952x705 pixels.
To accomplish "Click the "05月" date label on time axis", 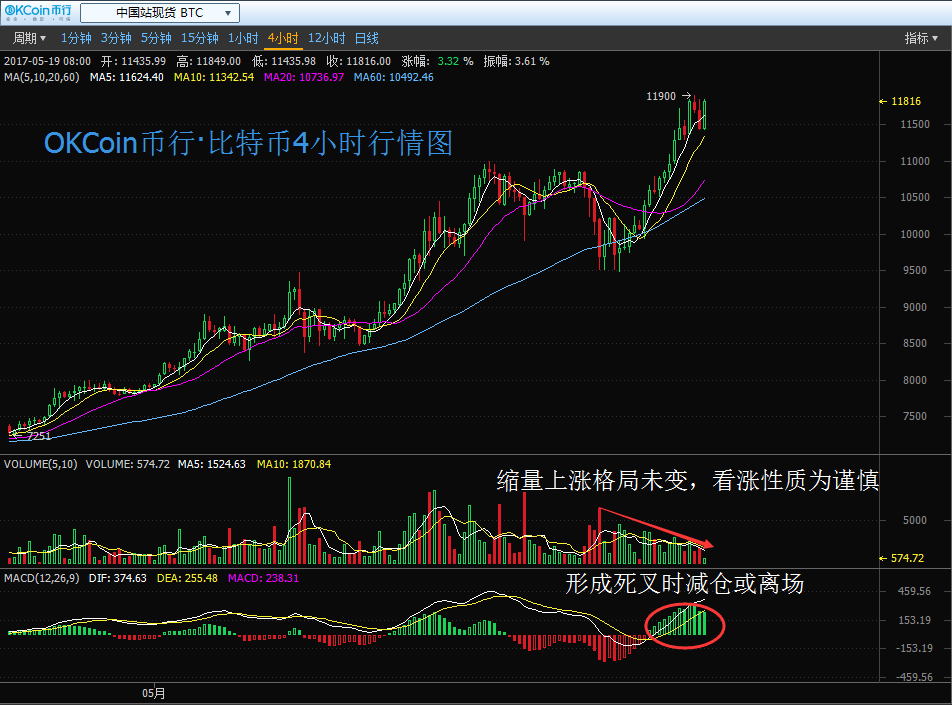I will (154, 693).
